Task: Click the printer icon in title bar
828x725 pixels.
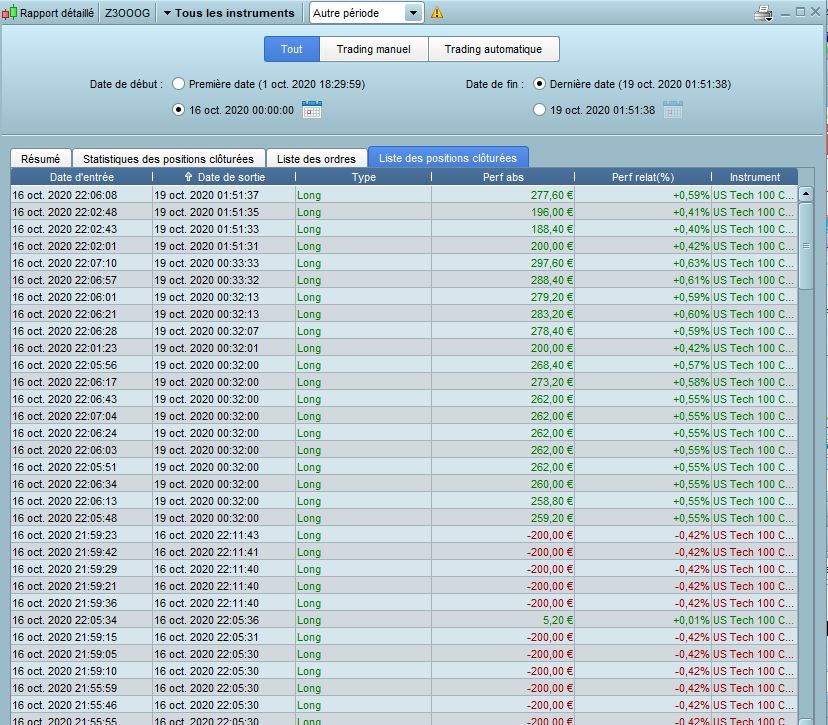Action: [x=762, y=13]
